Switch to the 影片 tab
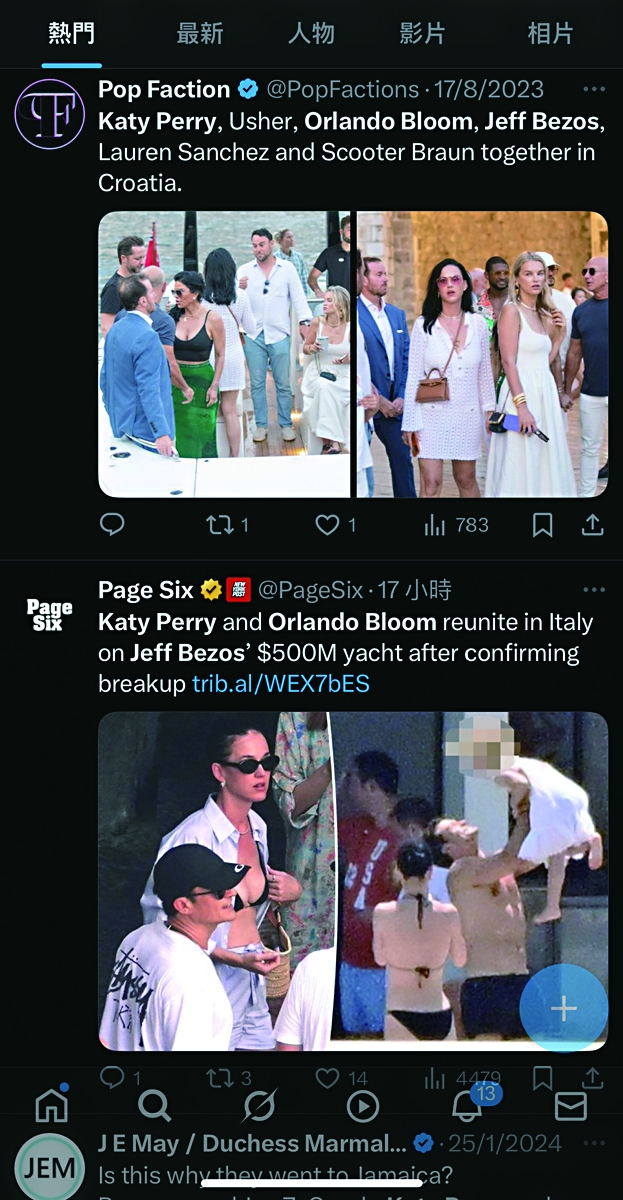Image resolution: width=623 pixels, height=1200 pixels. [422, 33]
